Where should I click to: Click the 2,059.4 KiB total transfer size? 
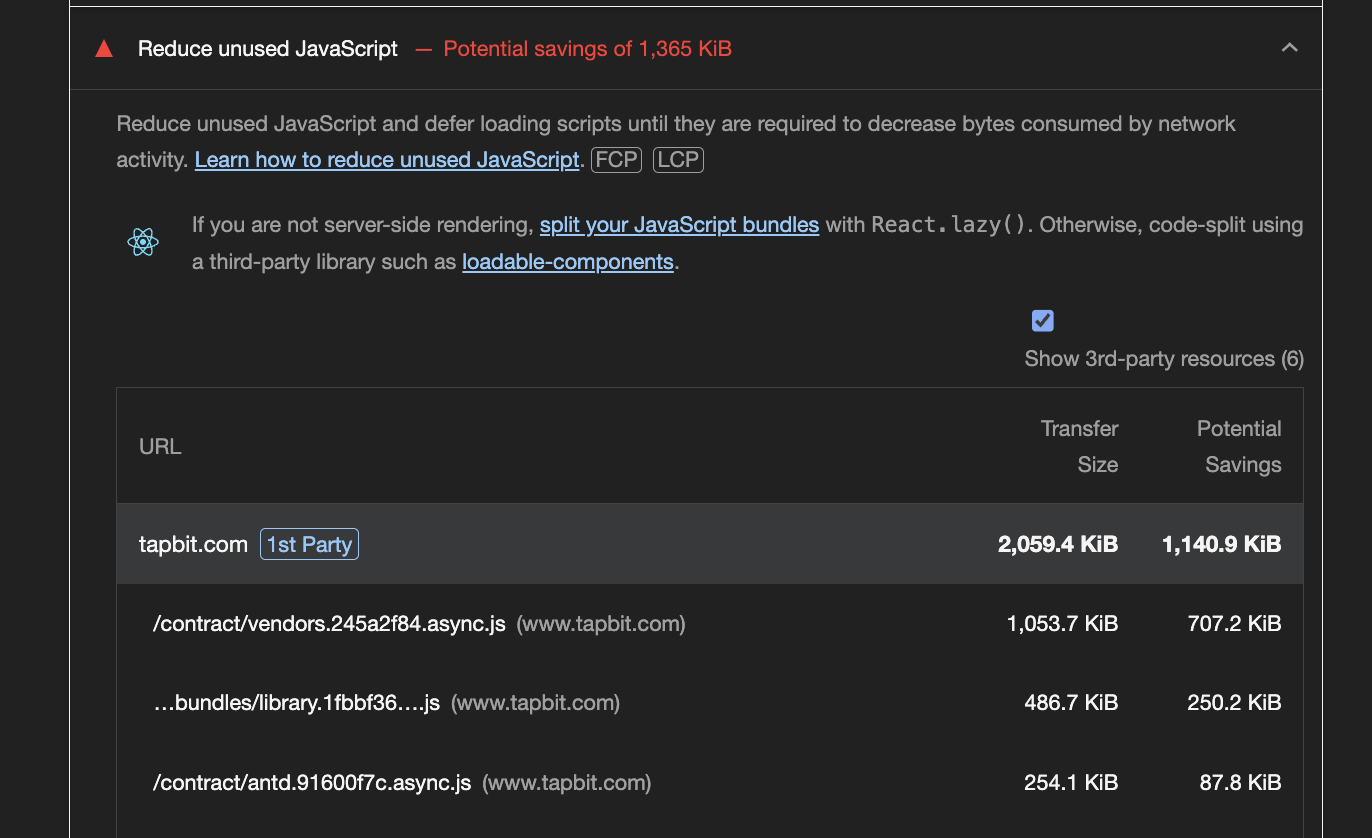[x=1058, y=544]
